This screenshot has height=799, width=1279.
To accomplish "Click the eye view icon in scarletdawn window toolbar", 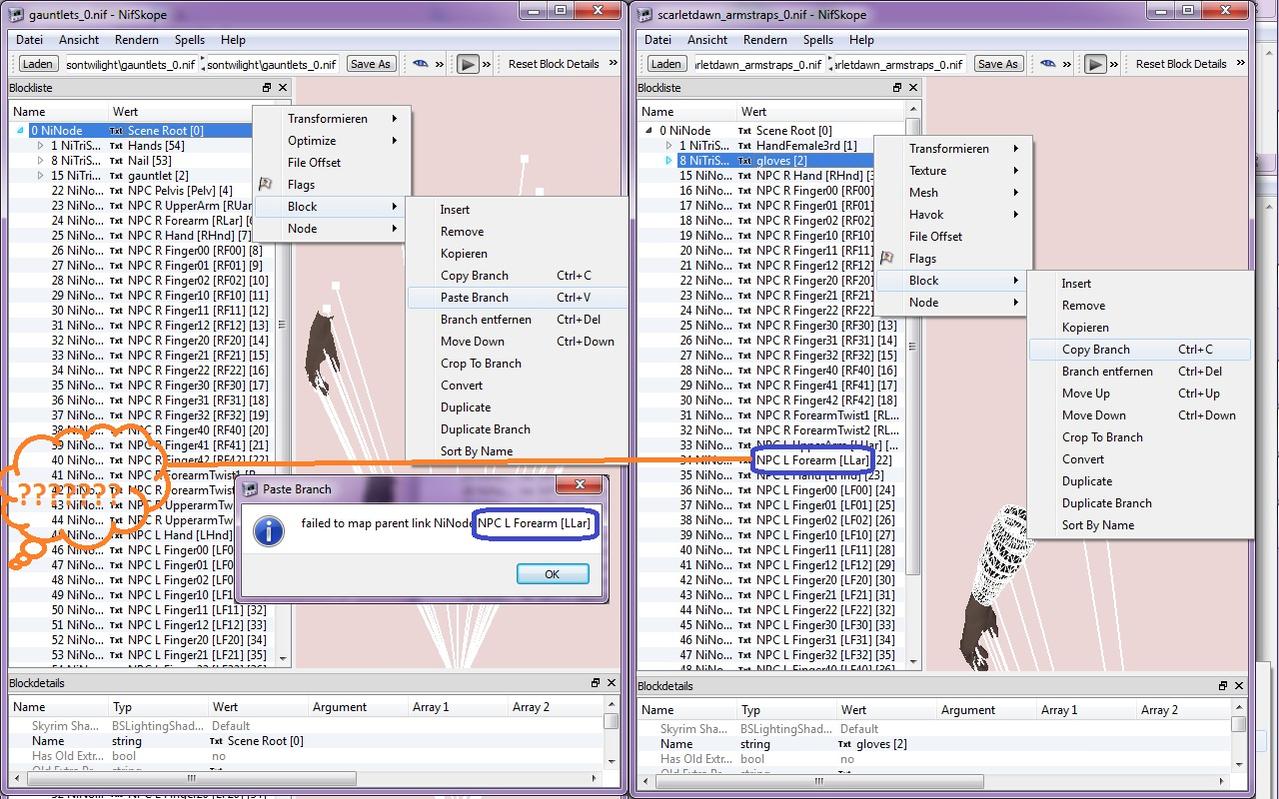I will [x=1048, y=64].
